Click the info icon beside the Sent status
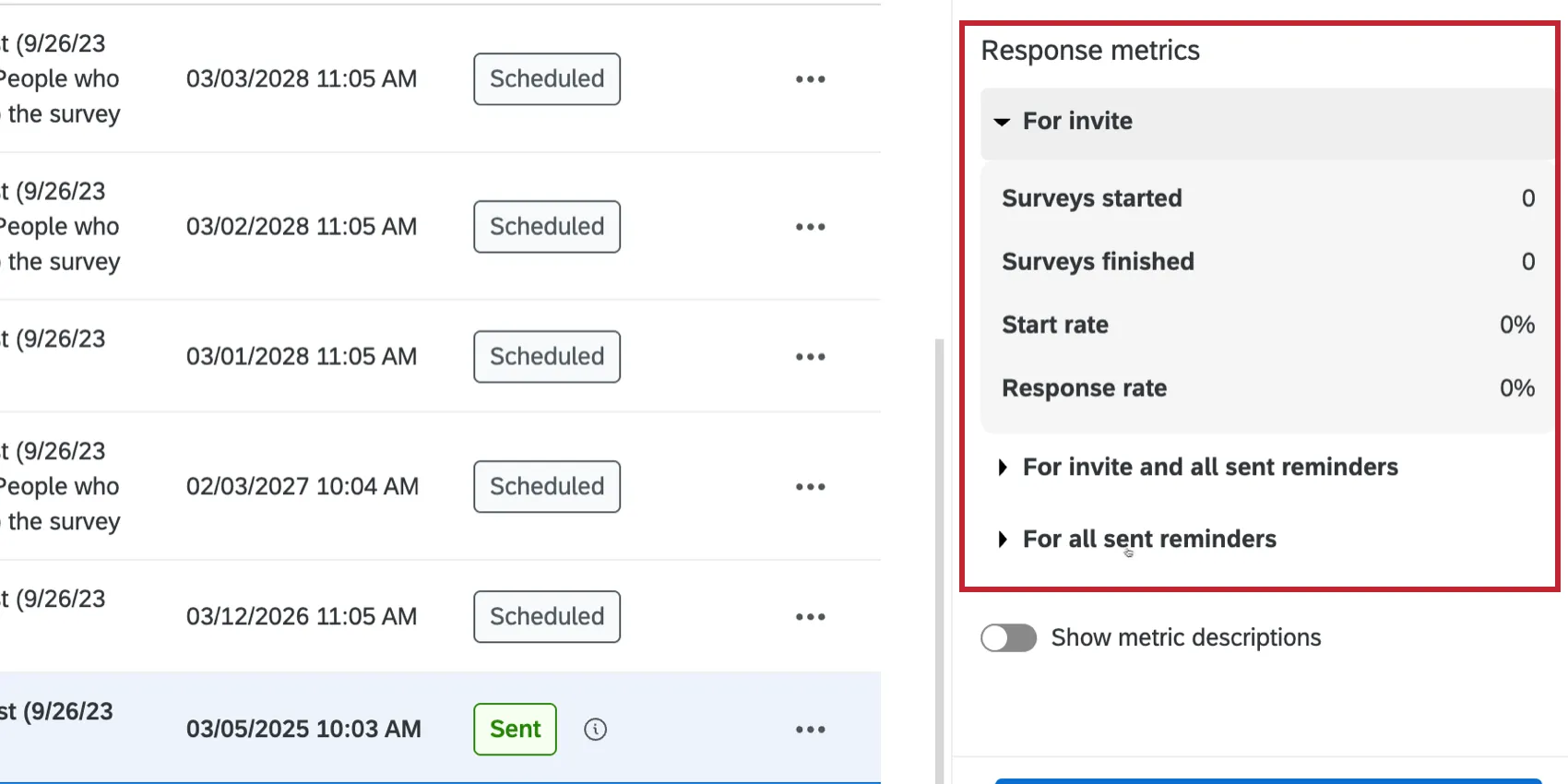 (595, 729)
